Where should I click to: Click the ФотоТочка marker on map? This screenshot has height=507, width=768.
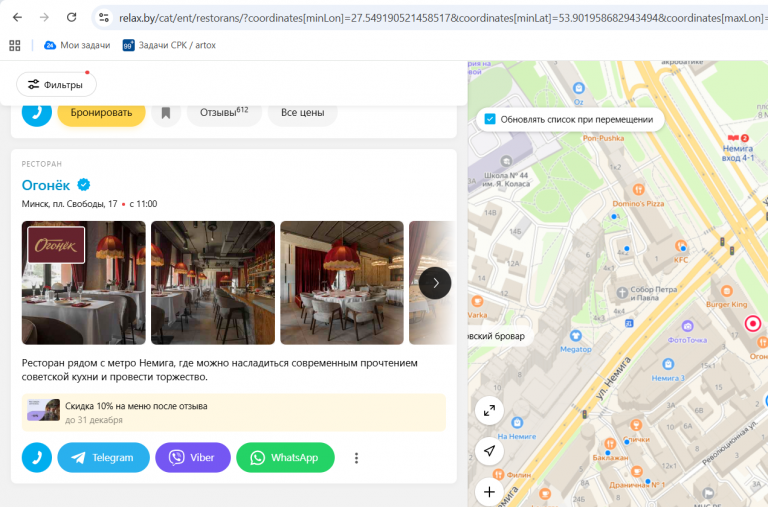pos(687,326)
